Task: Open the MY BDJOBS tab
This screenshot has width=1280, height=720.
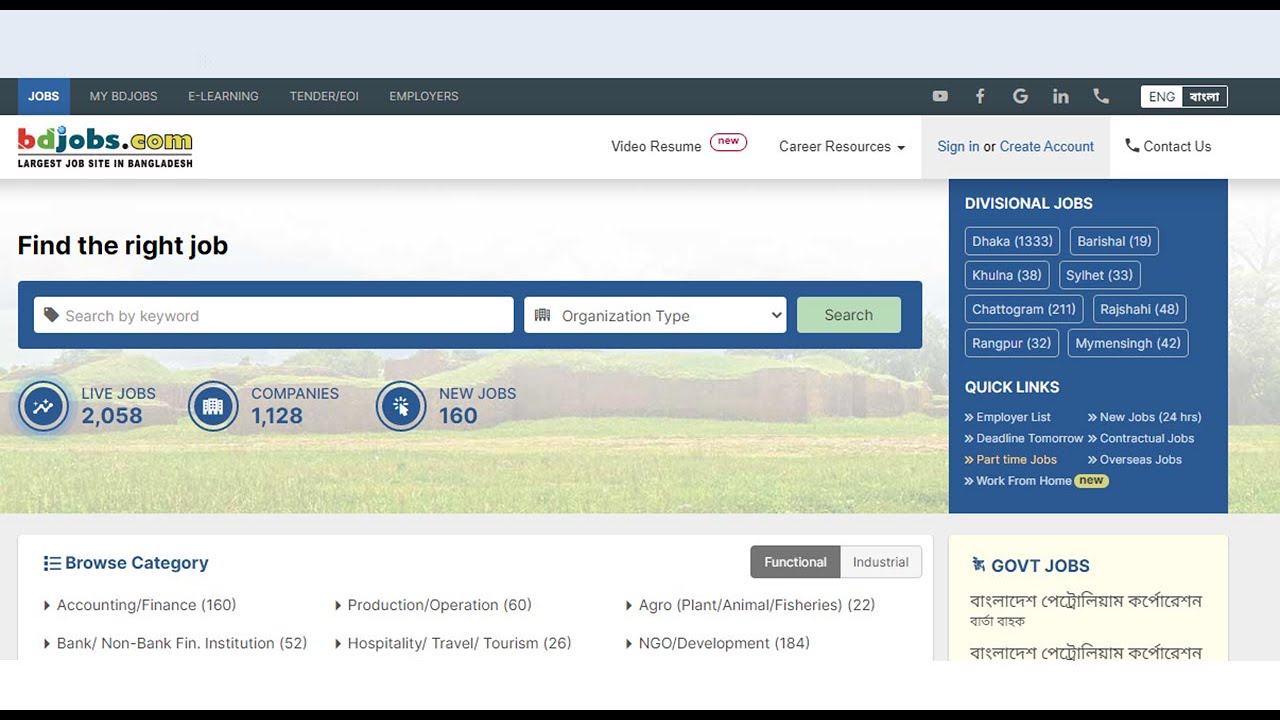Action: 124,96
